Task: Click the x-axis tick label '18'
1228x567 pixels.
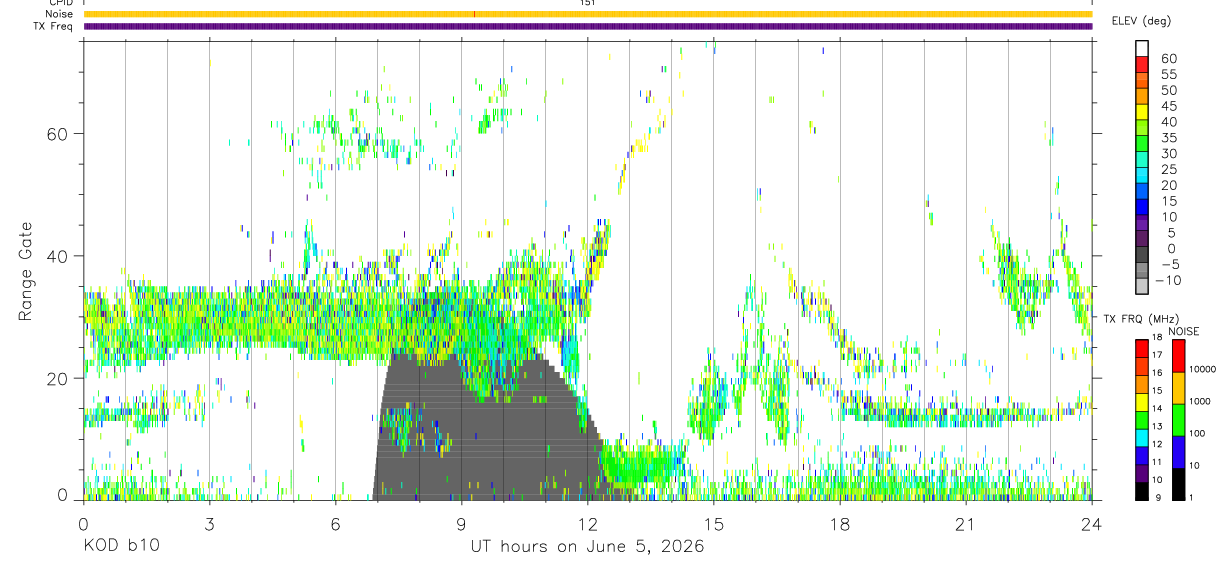Action: (839, 524)
